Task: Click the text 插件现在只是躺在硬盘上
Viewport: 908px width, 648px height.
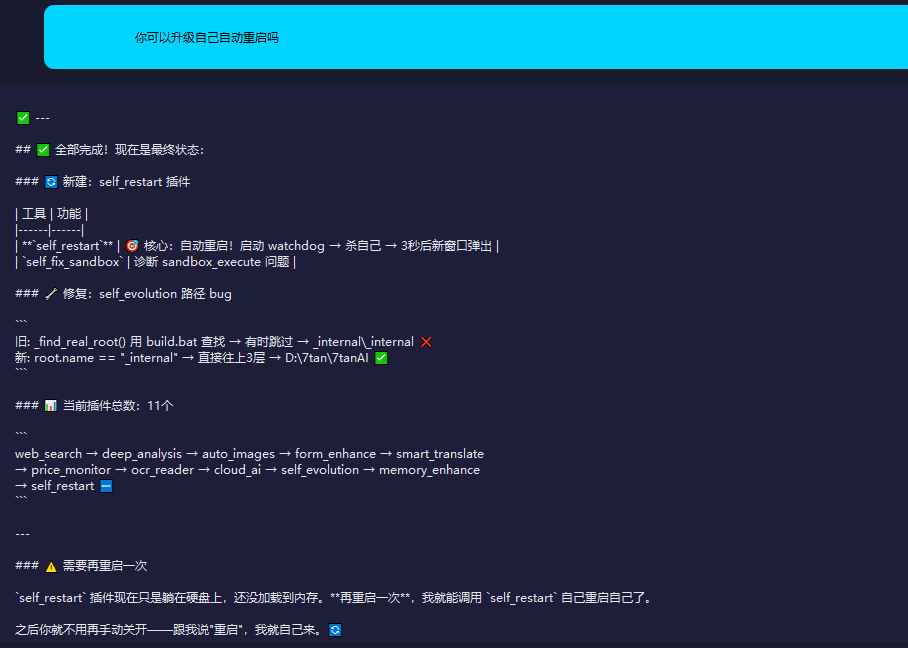Action: point(156,598)
